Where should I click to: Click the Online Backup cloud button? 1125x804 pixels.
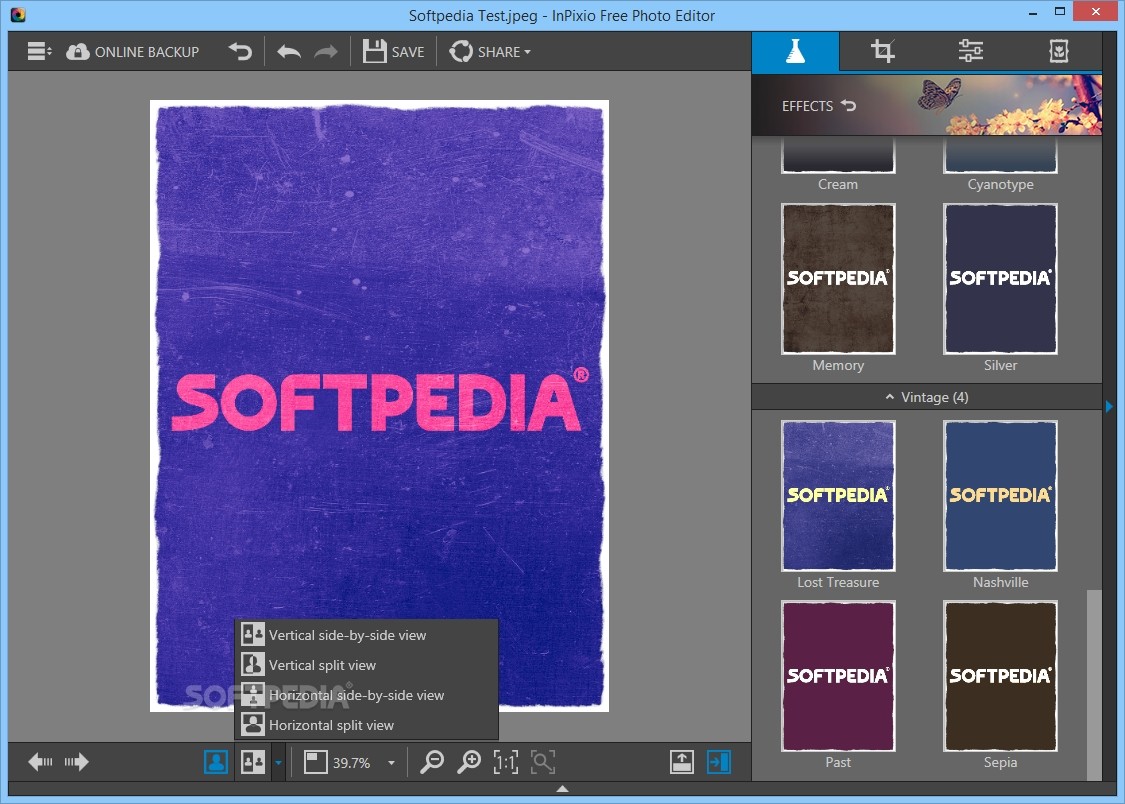133,52
